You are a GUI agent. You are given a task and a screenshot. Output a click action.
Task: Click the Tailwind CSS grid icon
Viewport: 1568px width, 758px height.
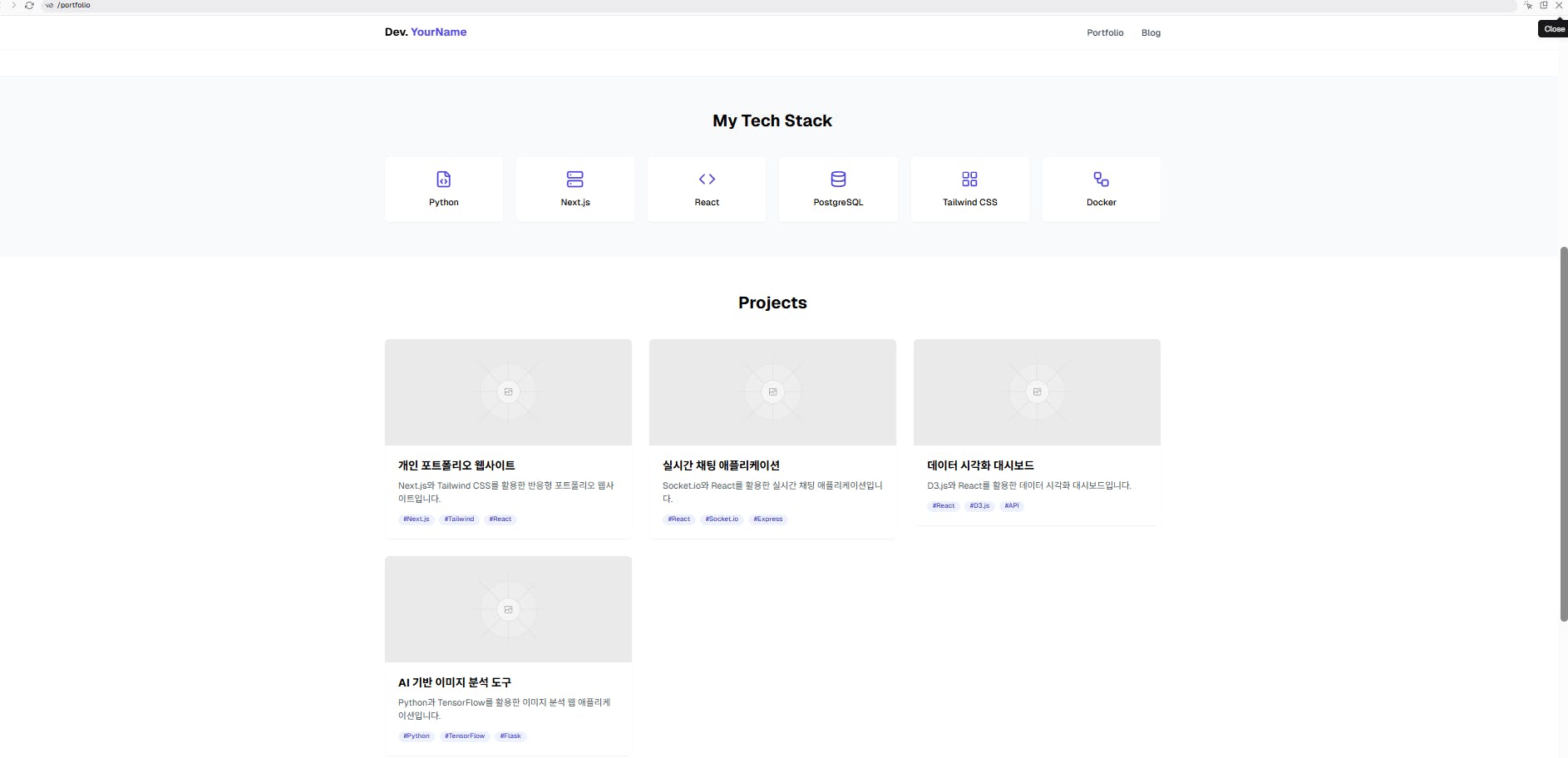click(x=969, y=179)
